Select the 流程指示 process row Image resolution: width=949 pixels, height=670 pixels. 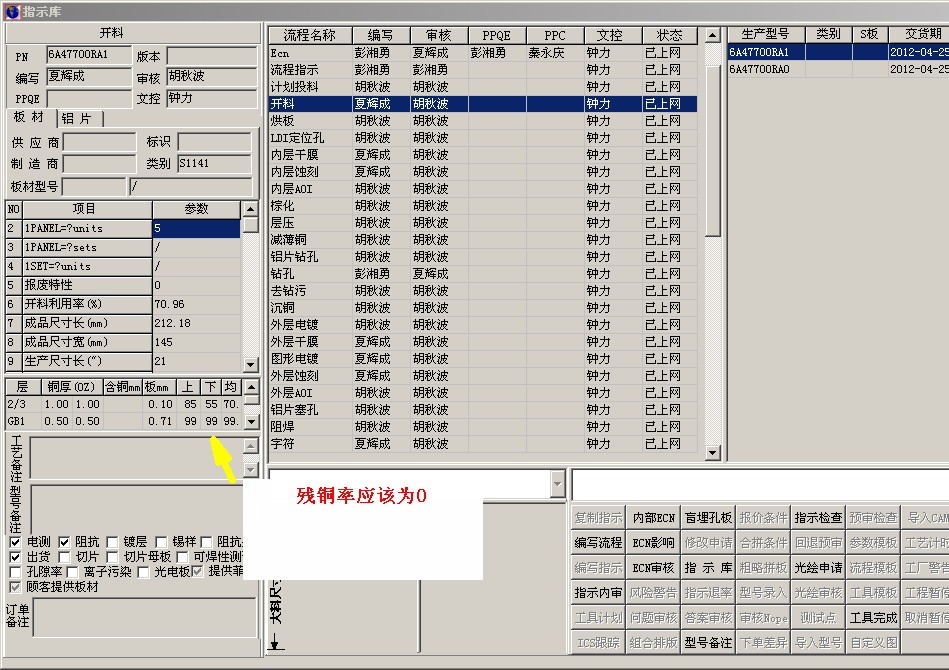tap(483, 70)
